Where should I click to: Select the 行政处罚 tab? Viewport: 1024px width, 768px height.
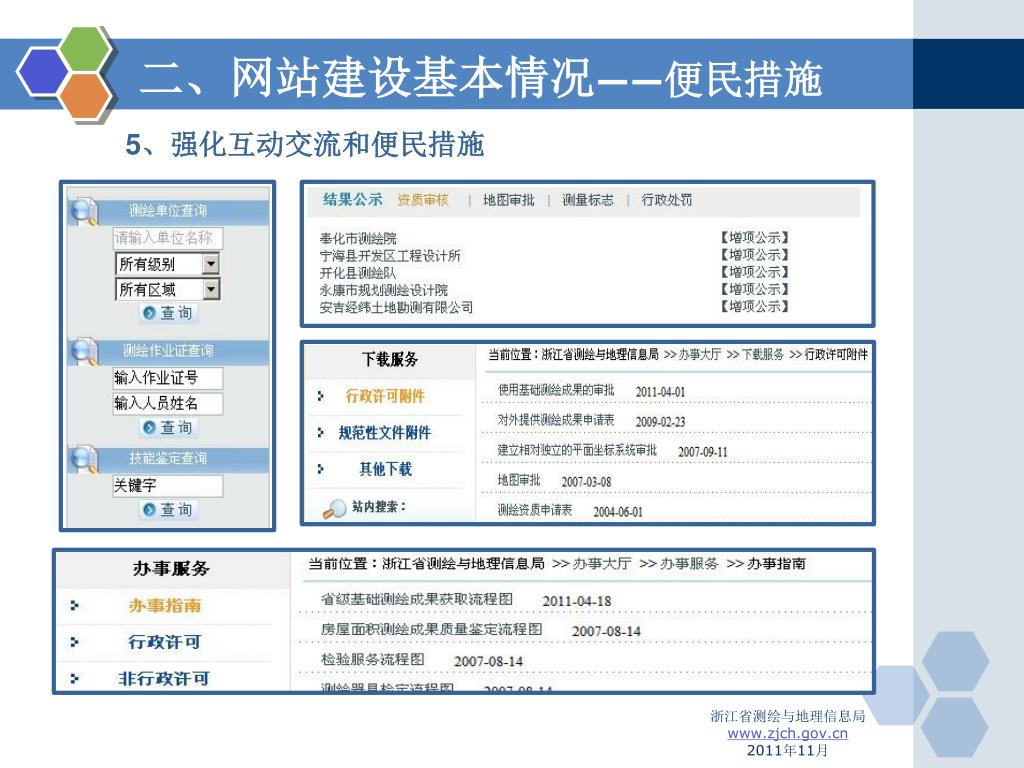667,200
